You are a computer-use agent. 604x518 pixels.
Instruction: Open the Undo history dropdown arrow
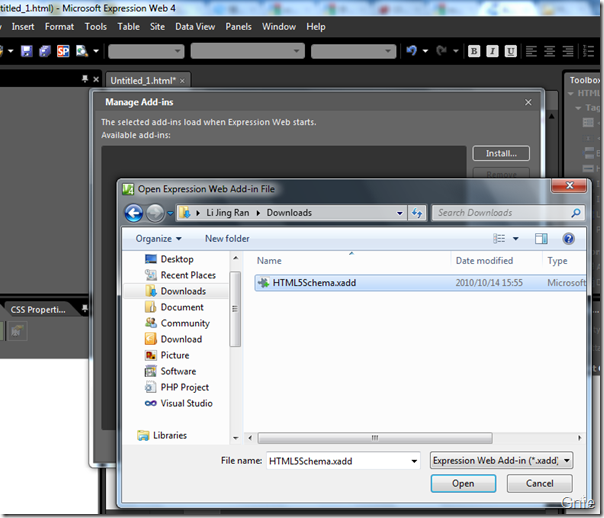pyautogui.click(x=425, y=51)
